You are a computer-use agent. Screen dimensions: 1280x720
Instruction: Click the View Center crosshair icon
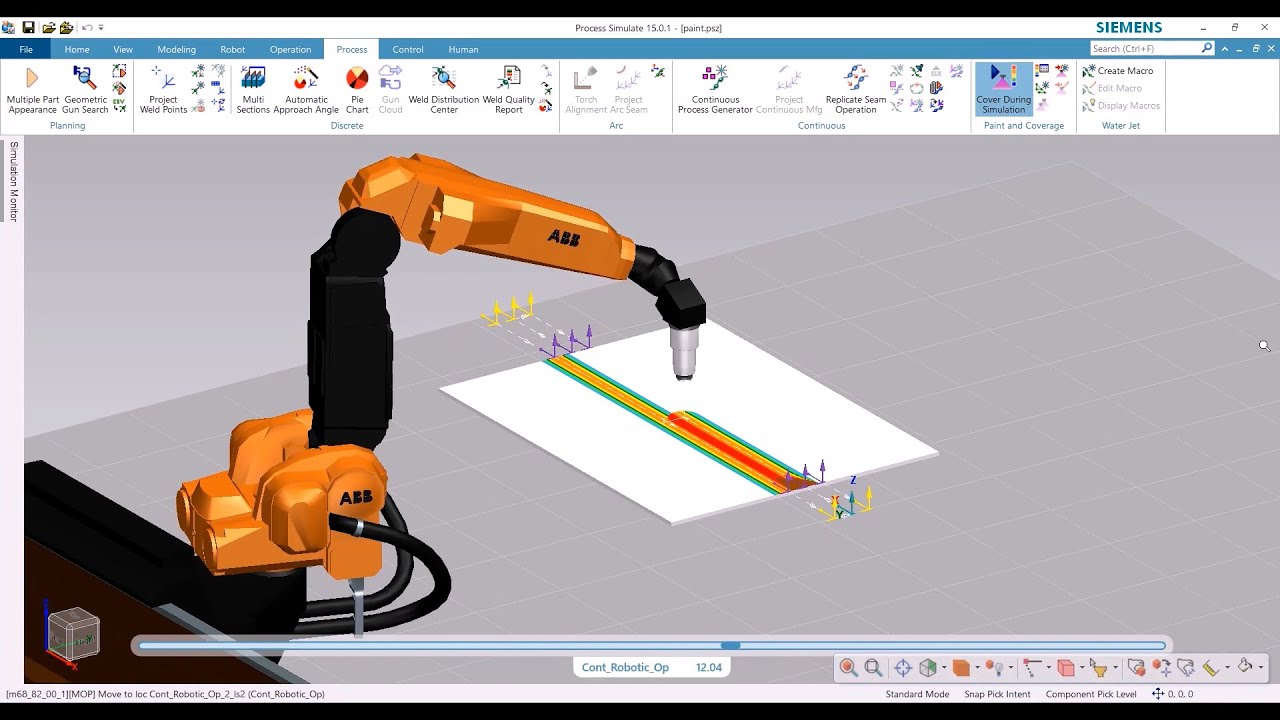(x=903, y=667)
